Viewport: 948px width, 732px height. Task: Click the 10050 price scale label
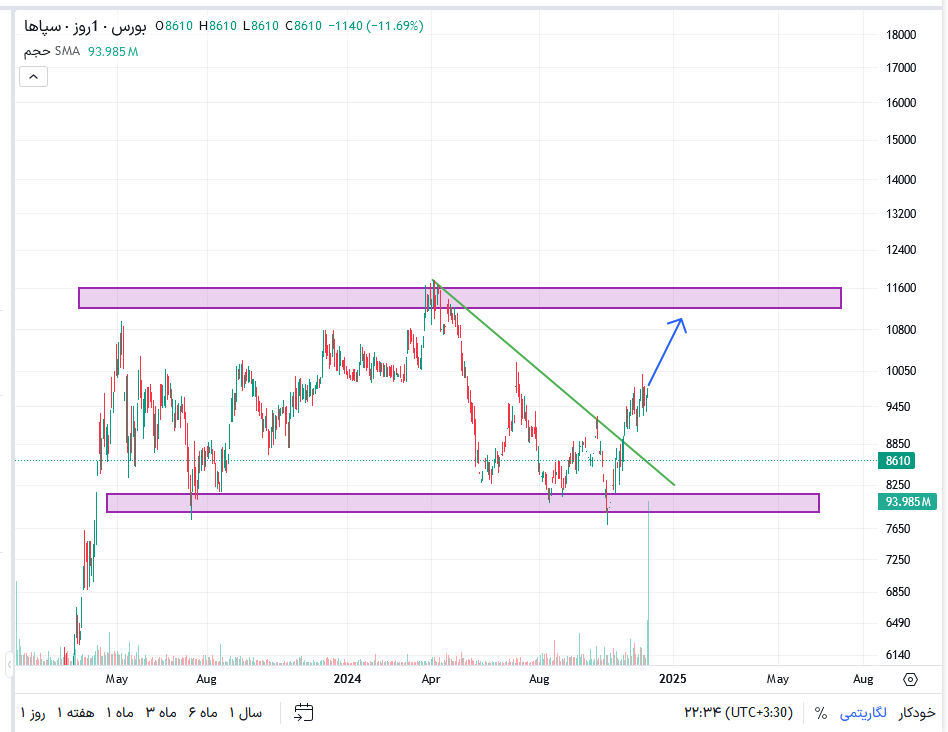(x=901, y=371)
